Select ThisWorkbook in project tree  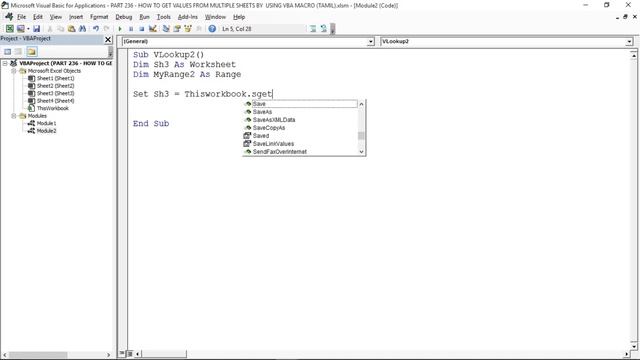coord(53,109)
